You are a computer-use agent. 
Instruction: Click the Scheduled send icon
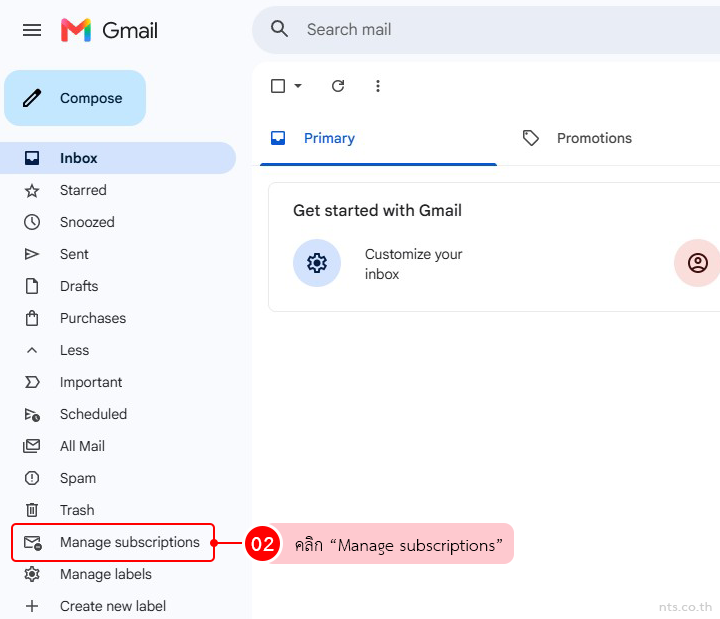32,415
